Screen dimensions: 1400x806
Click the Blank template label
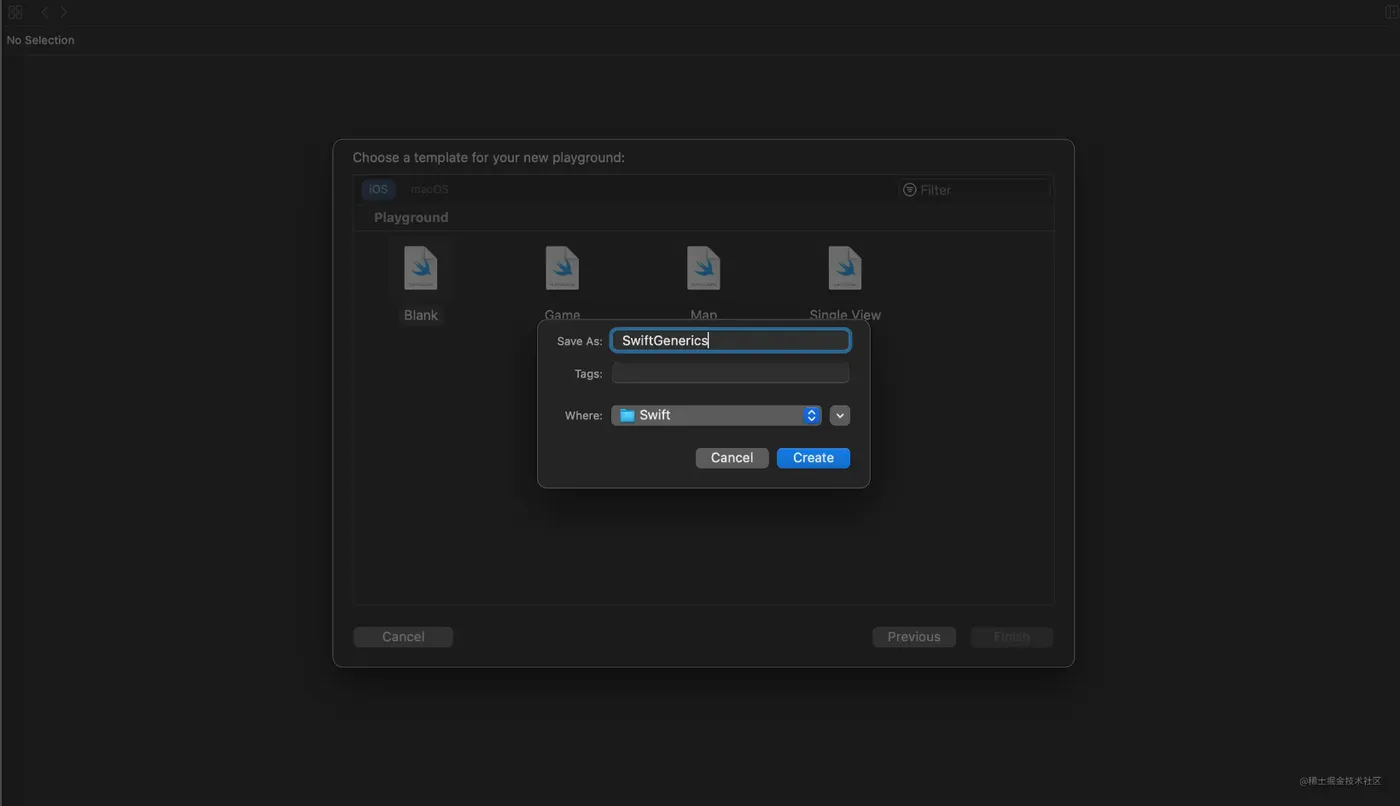coord(421,315)
